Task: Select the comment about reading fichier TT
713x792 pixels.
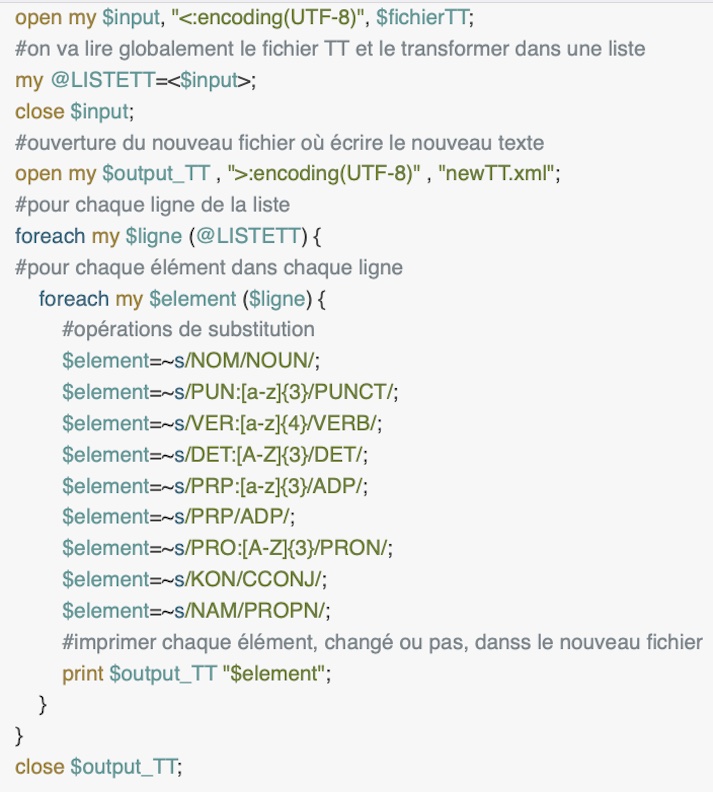Action: [x=330, y=49]
